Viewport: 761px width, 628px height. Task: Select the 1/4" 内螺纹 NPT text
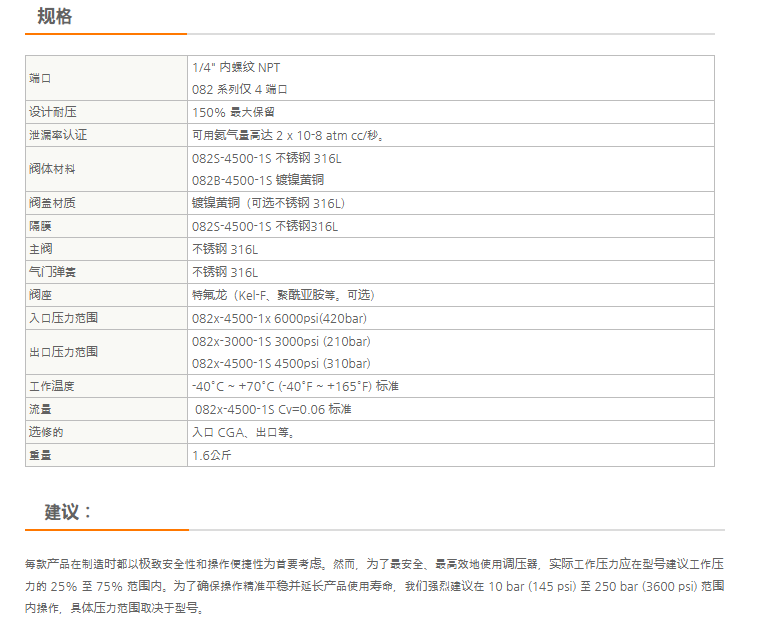coord(236,67)
